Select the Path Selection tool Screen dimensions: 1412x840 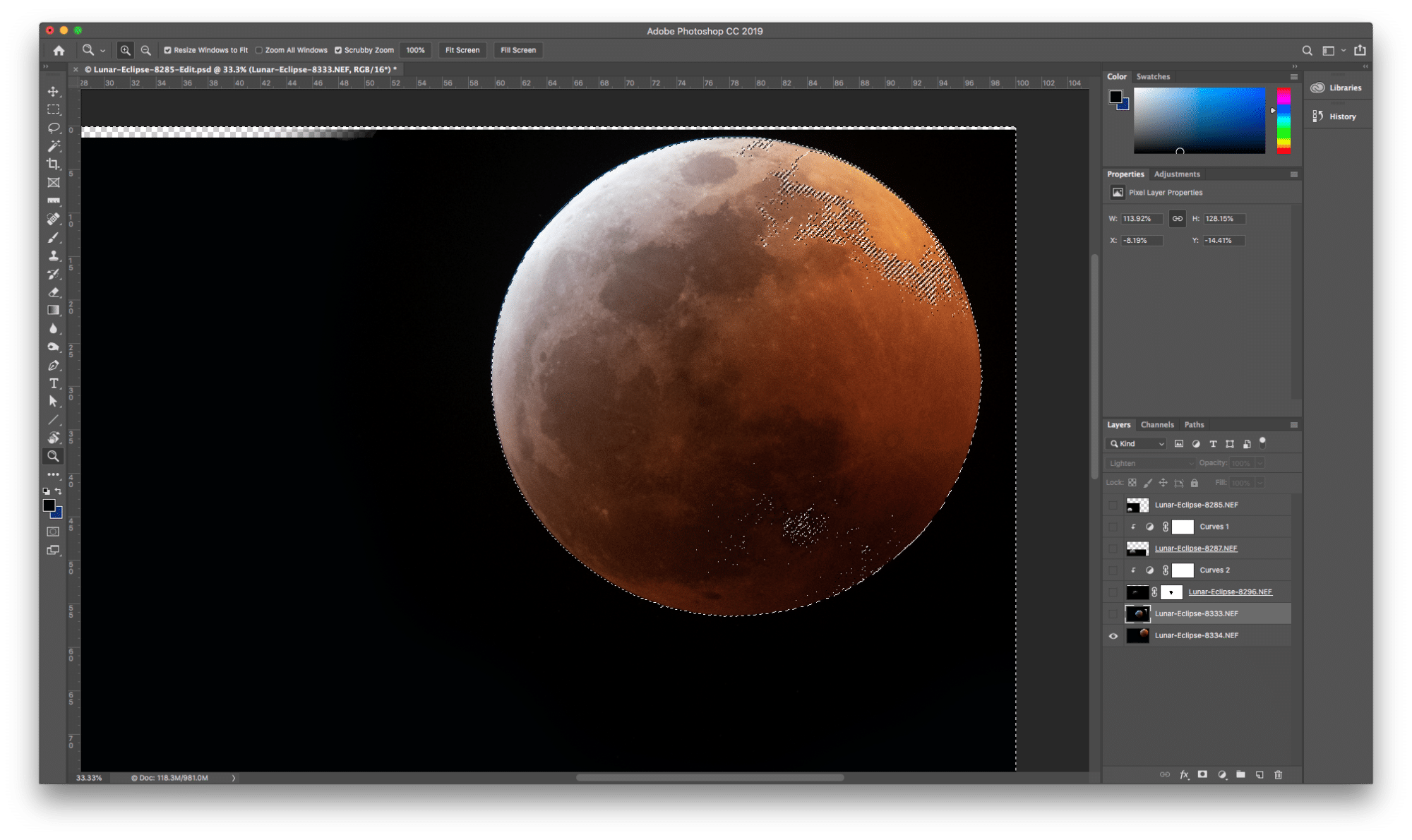click(54, 402)
